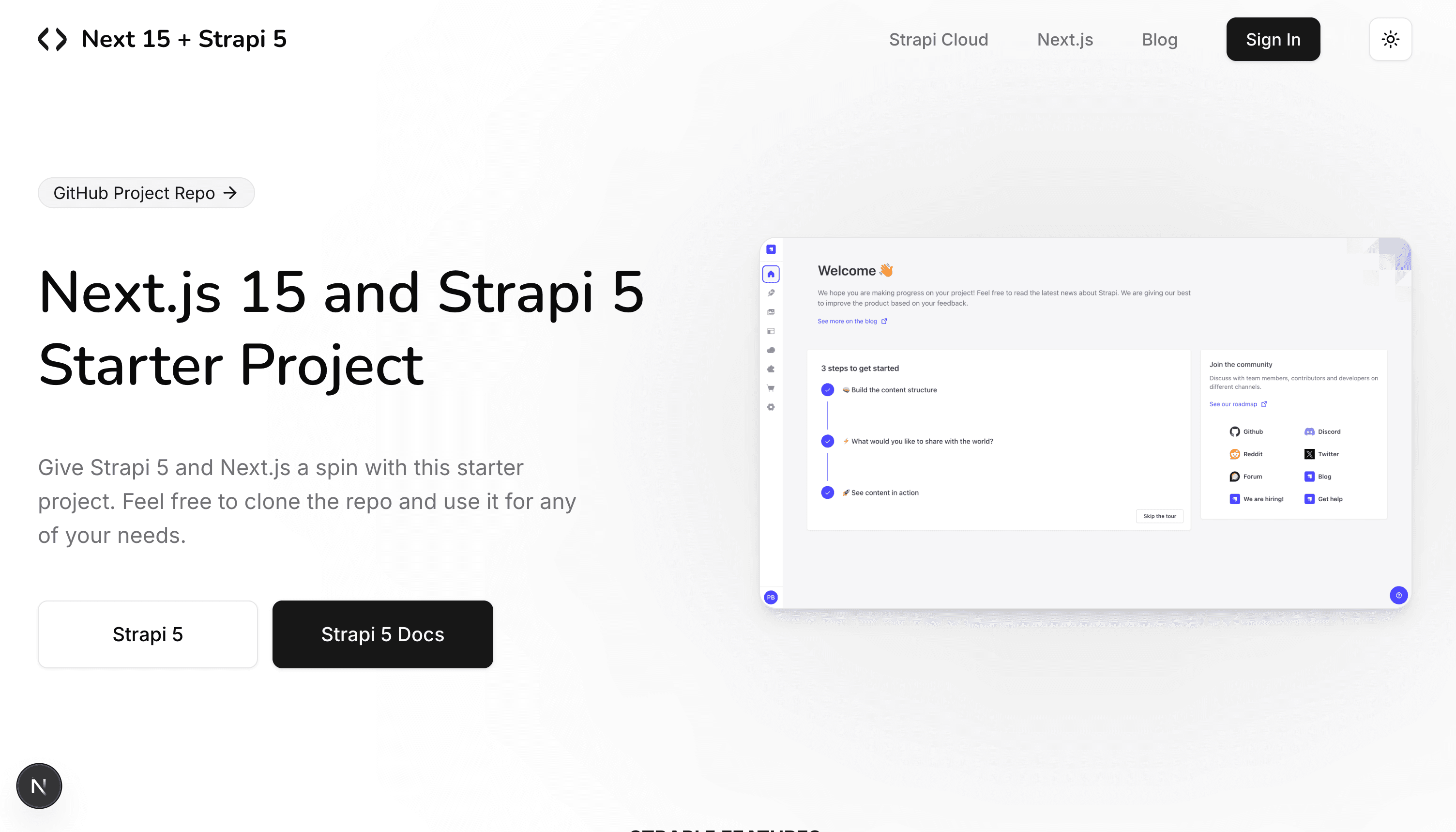Open the GitHub Project Repo pill link

point(146,193)
